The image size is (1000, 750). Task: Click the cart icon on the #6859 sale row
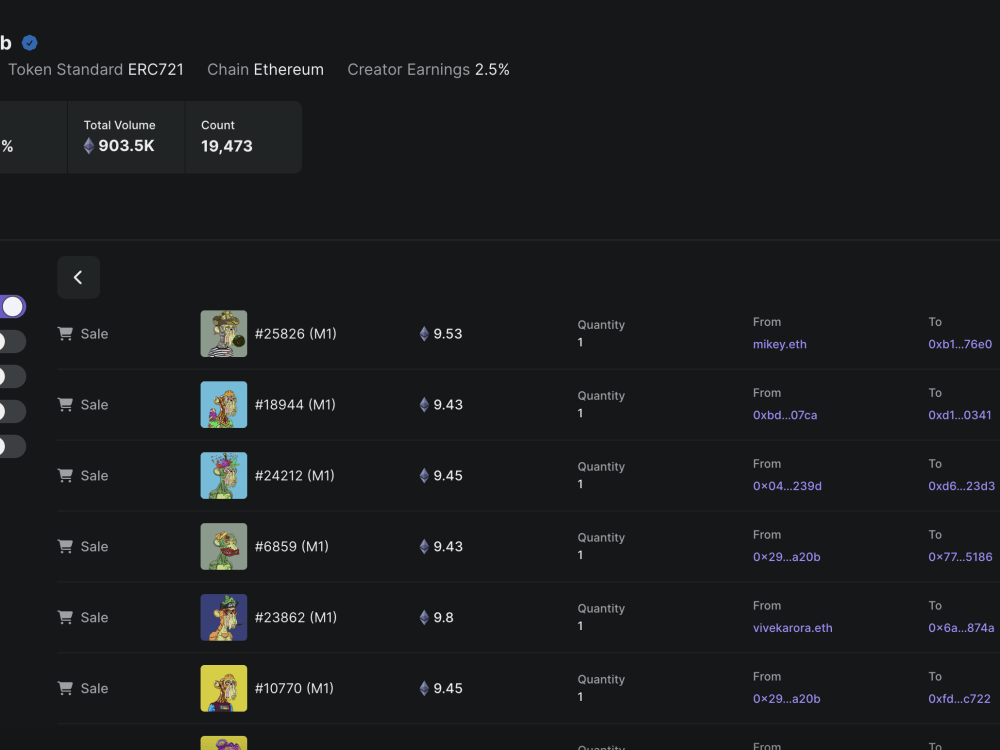point(64,546)
